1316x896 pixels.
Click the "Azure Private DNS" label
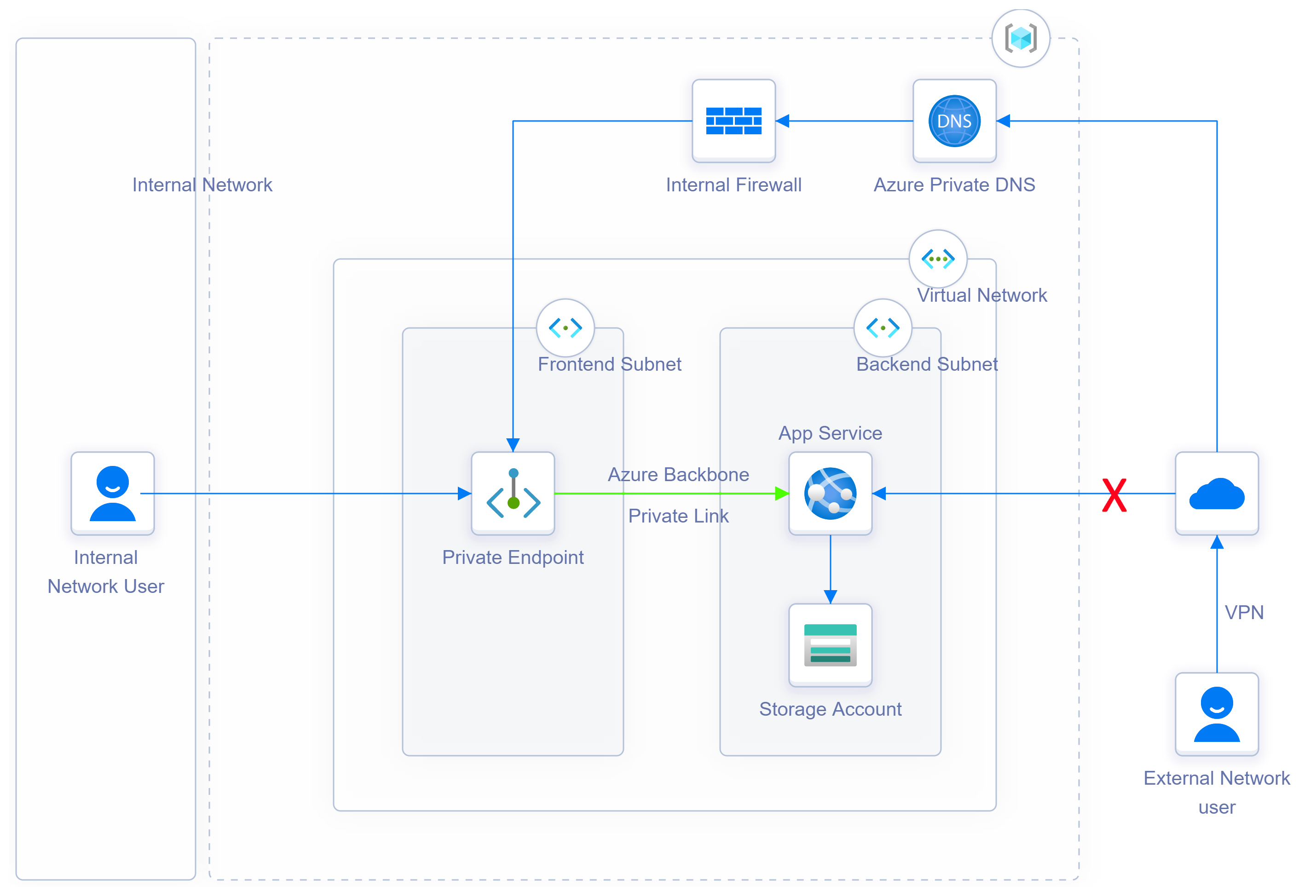tap(954, 185)
